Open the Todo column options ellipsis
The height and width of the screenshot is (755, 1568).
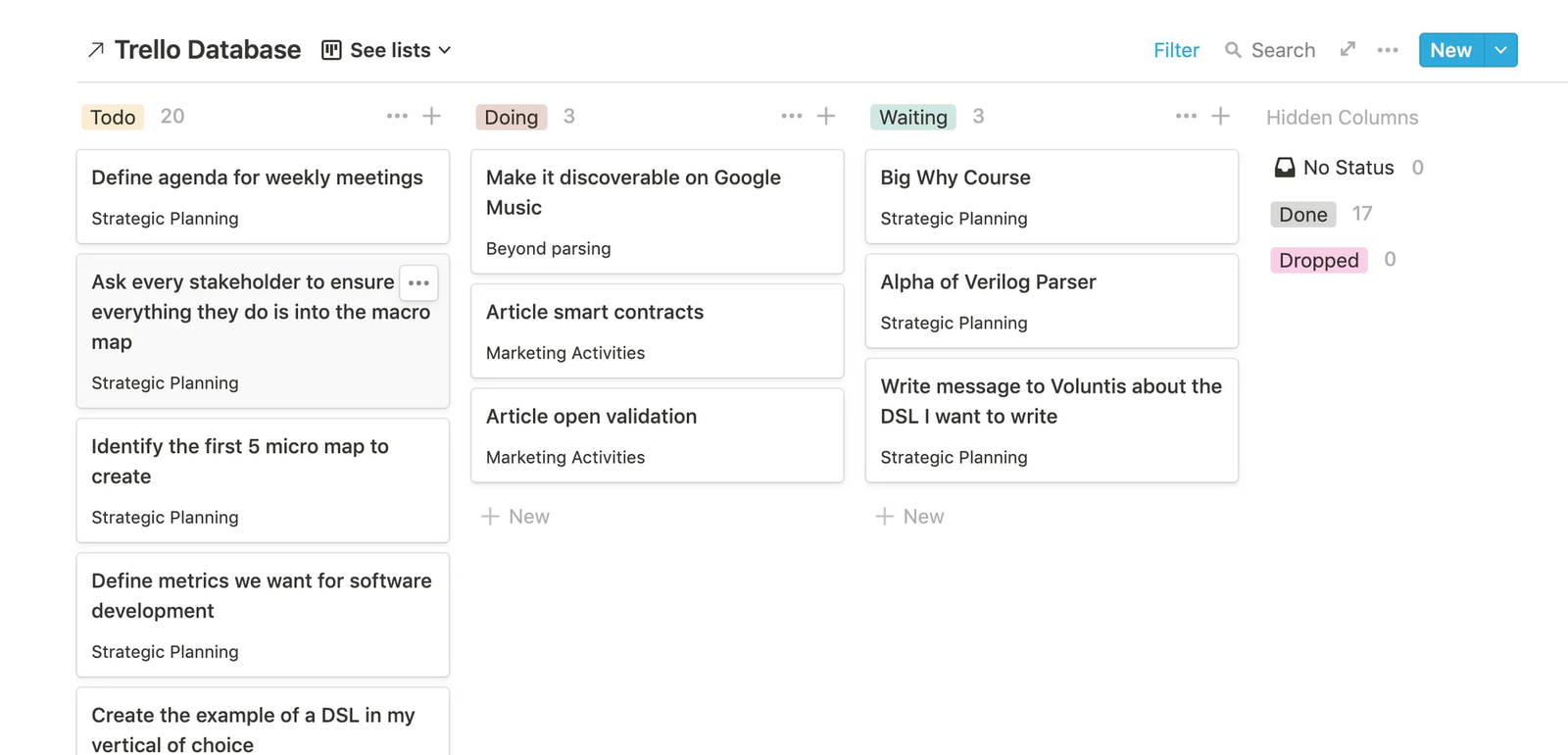click(397, 116)
